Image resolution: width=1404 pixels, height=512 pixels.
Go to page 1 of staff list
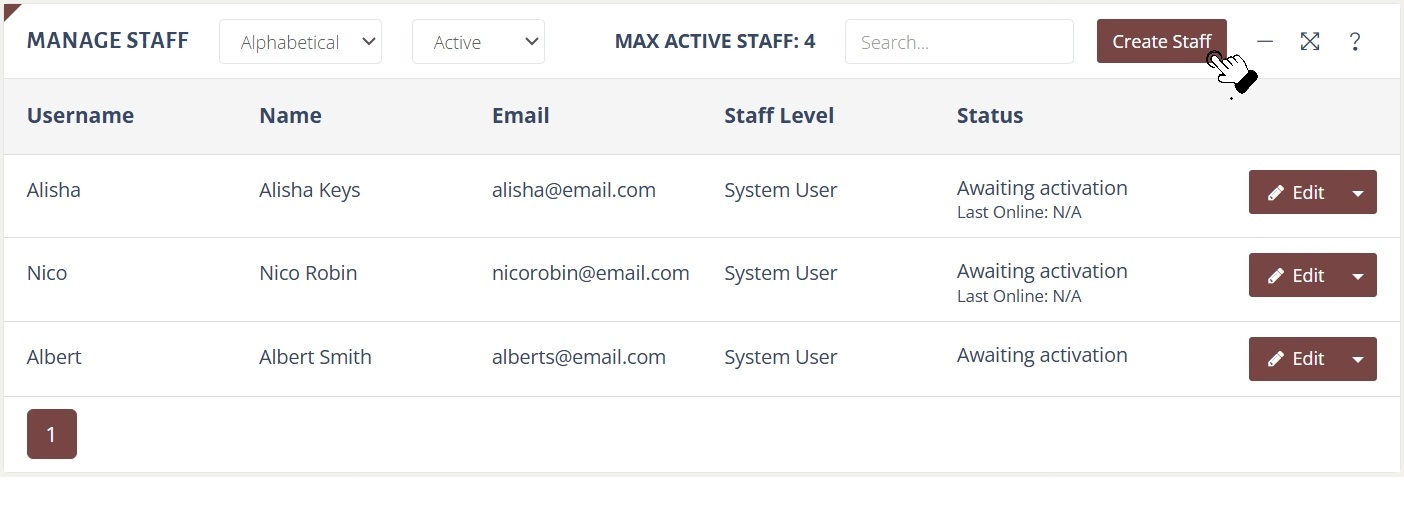[52, 434]
